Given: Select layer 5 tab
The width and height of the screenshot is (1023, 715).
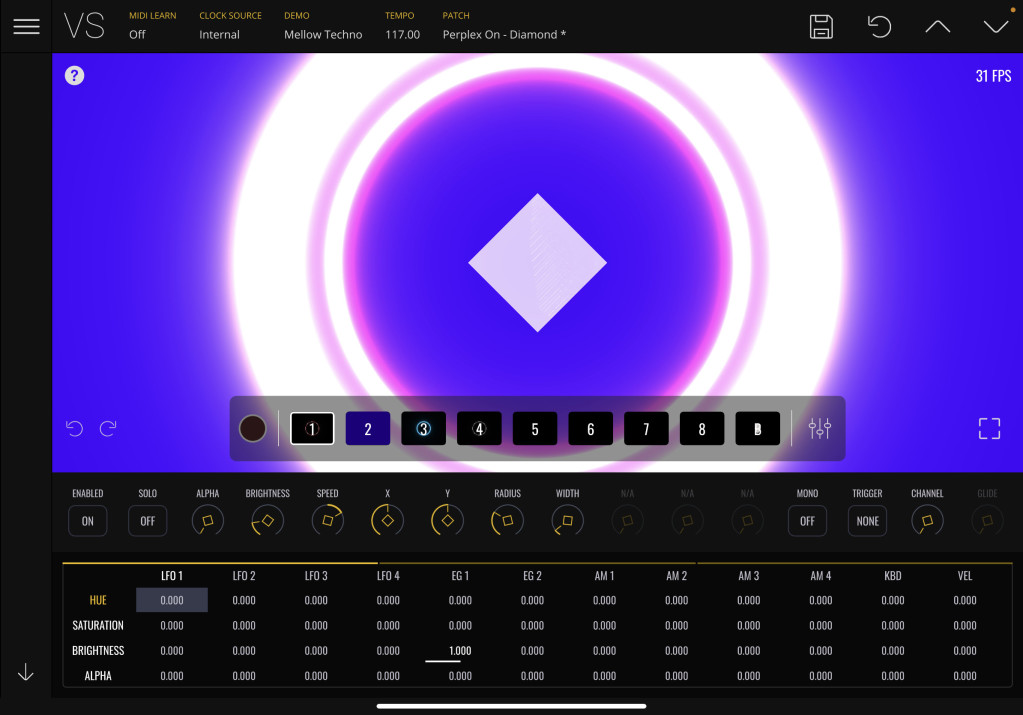Looking at the screenshot, I should pos(534,429).
